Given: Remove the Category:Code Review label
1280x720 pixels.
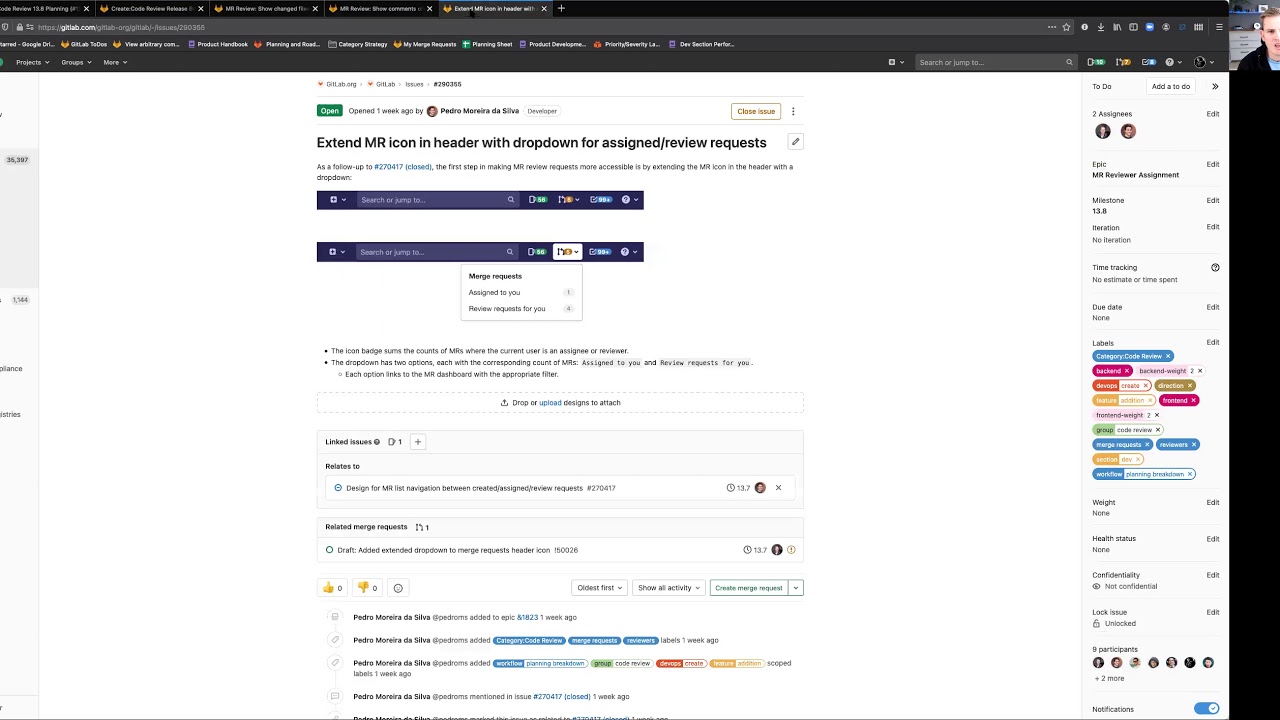Looking at the screenshot, I should click(x=1167, y=356).
